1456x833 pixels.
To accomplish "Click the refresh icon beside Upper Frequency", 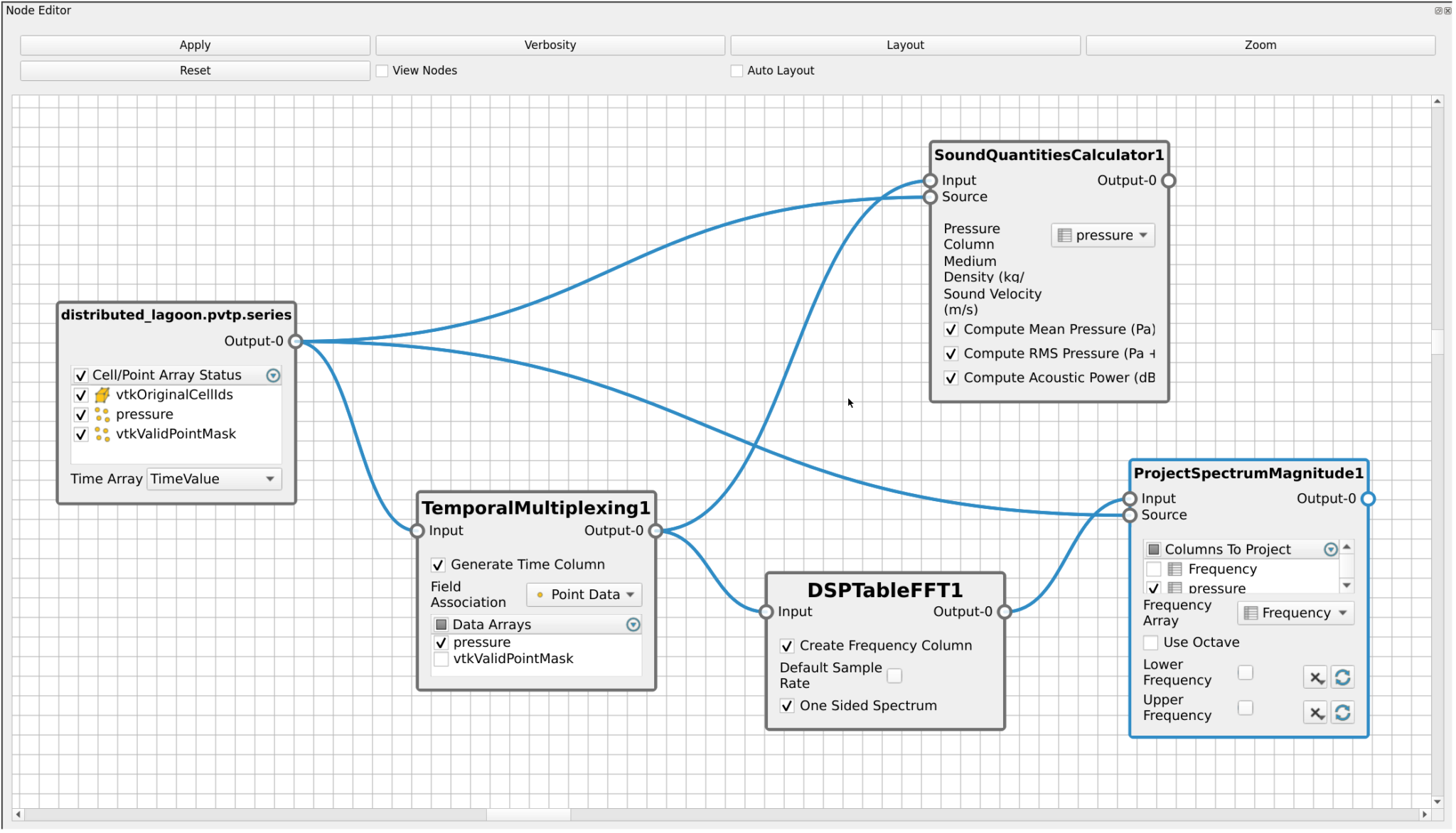I will click(1342, 713).
